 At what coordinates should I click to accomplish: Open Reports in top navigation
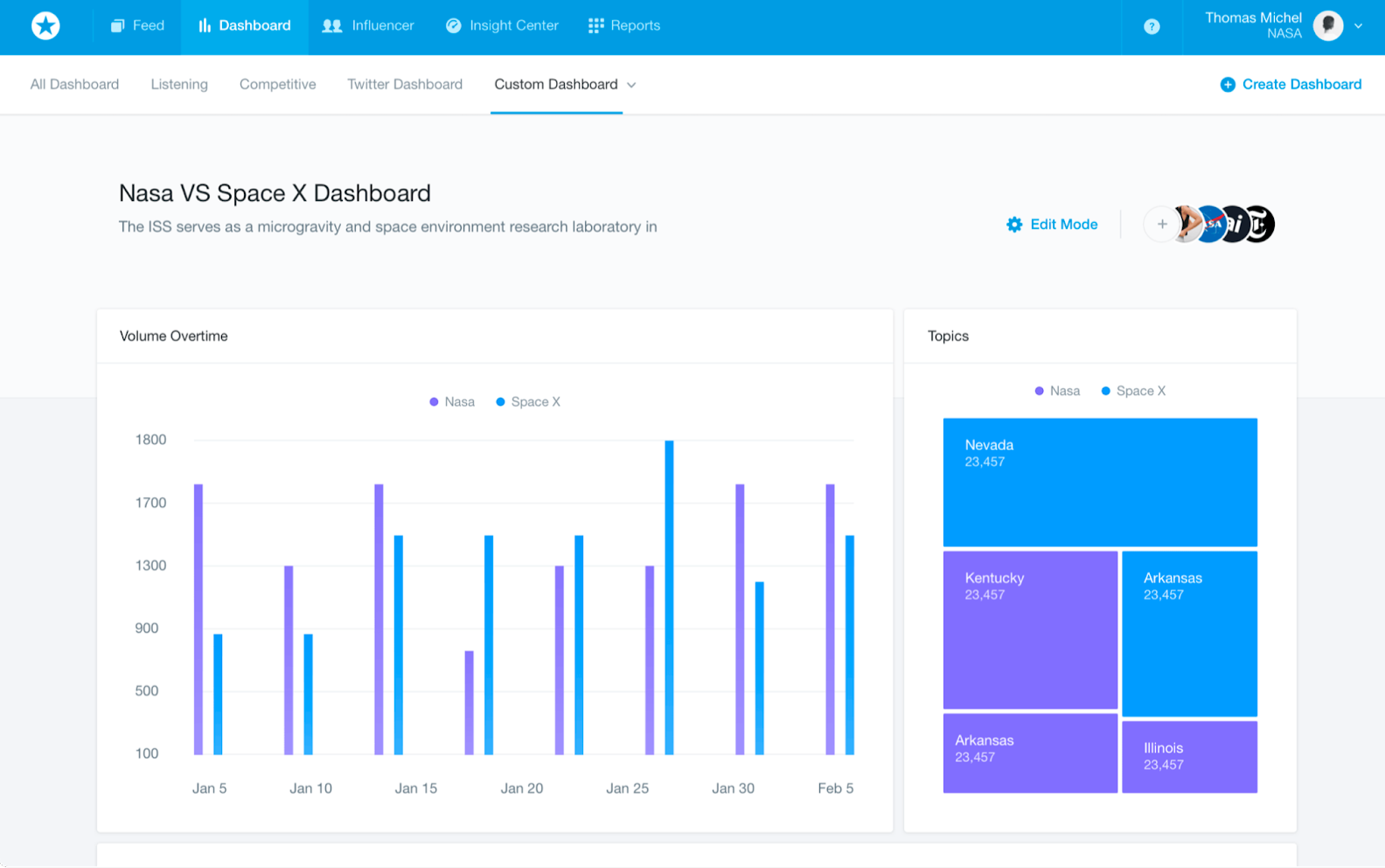(636, 26)
